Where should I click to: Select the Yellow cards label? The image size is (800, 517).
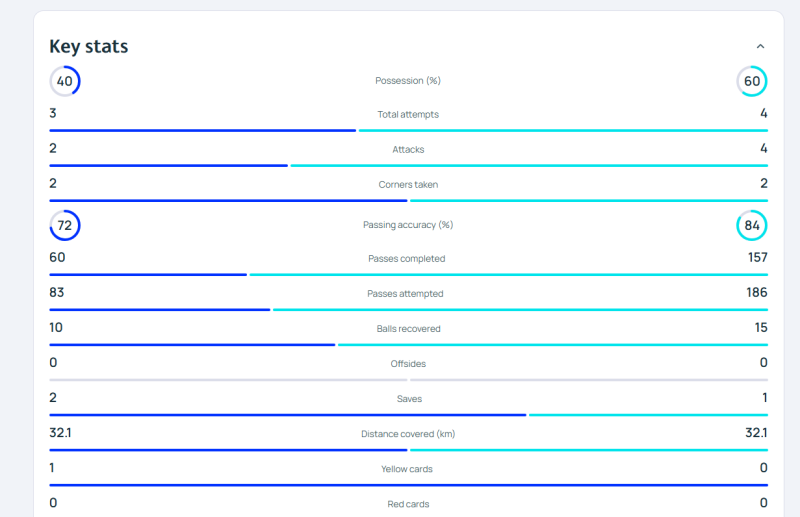[x=408, y=469]
